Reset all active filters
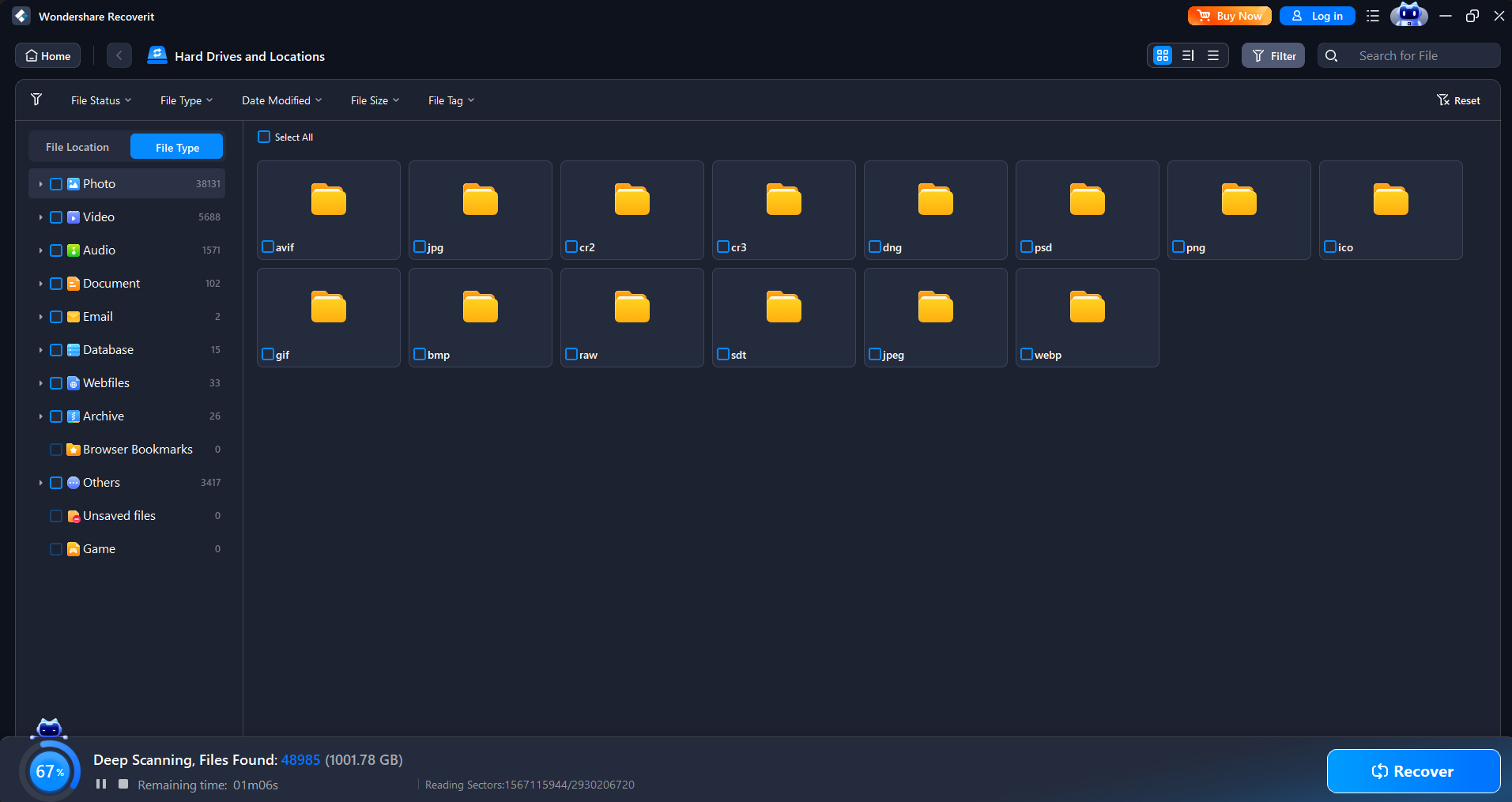Viewport: 1512px width, 802px height. [x=1457, y=100]
